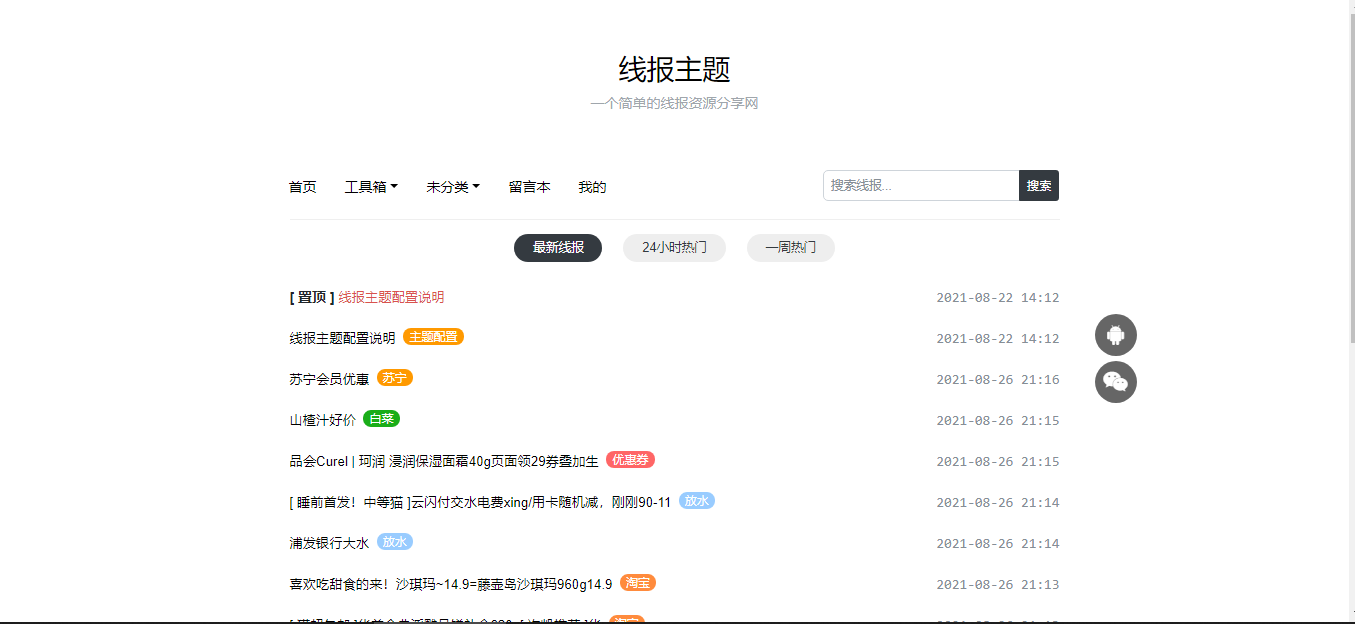Viewport: 1355px width, 624px height.
Task: Collapse the 工具箱 dropdown arrow
Action: (396, 185)
